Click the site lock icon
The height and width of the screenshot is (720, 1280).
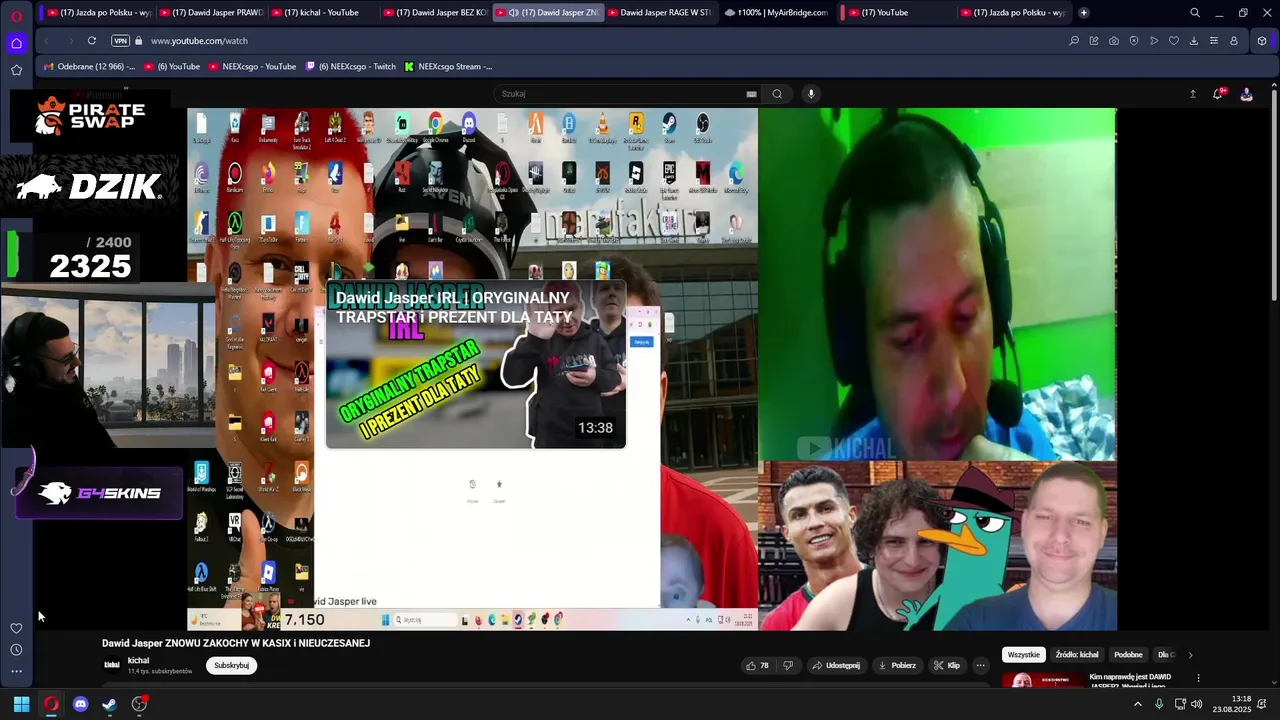[140, 41]
